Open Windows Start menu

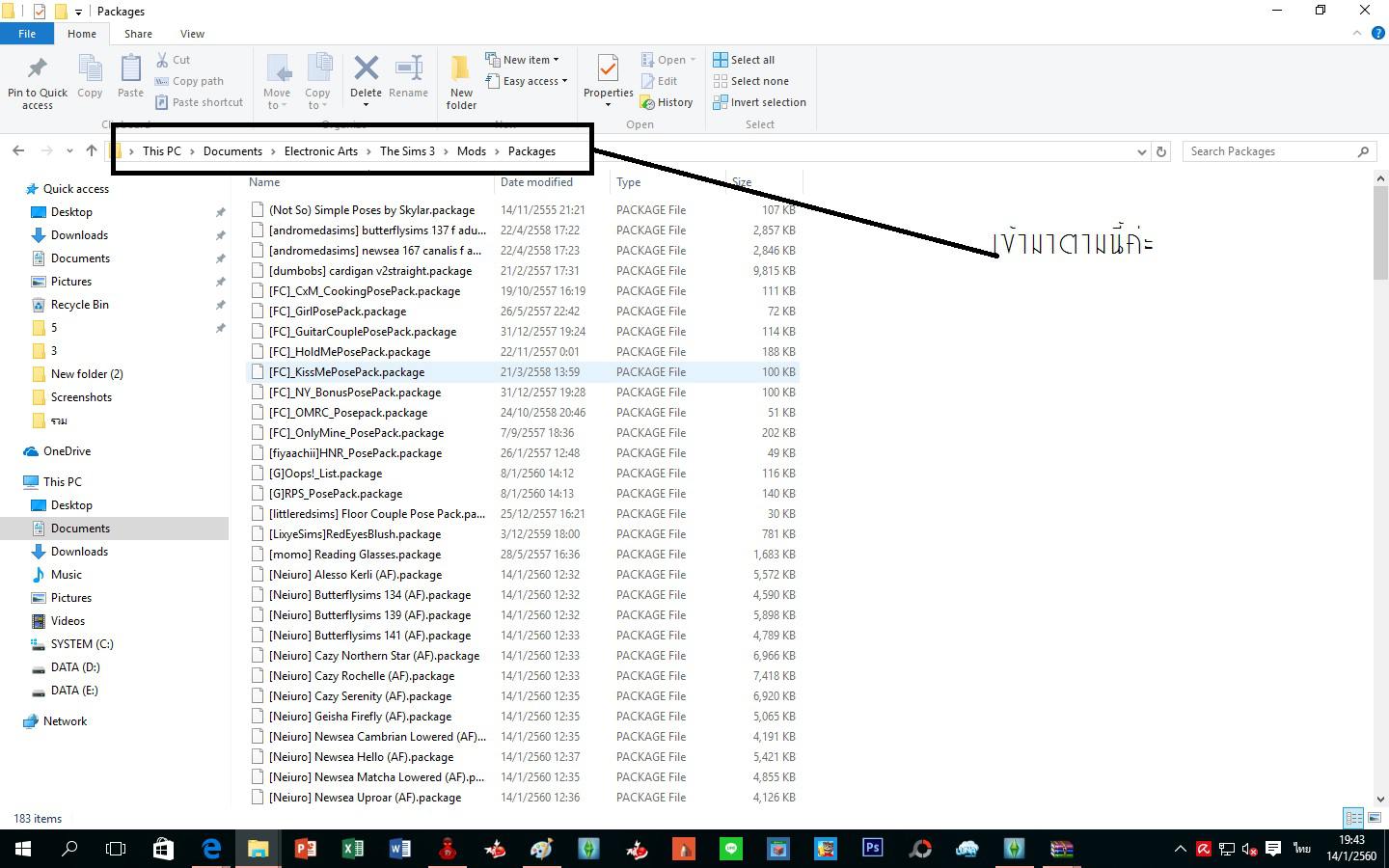click(22, 849)
